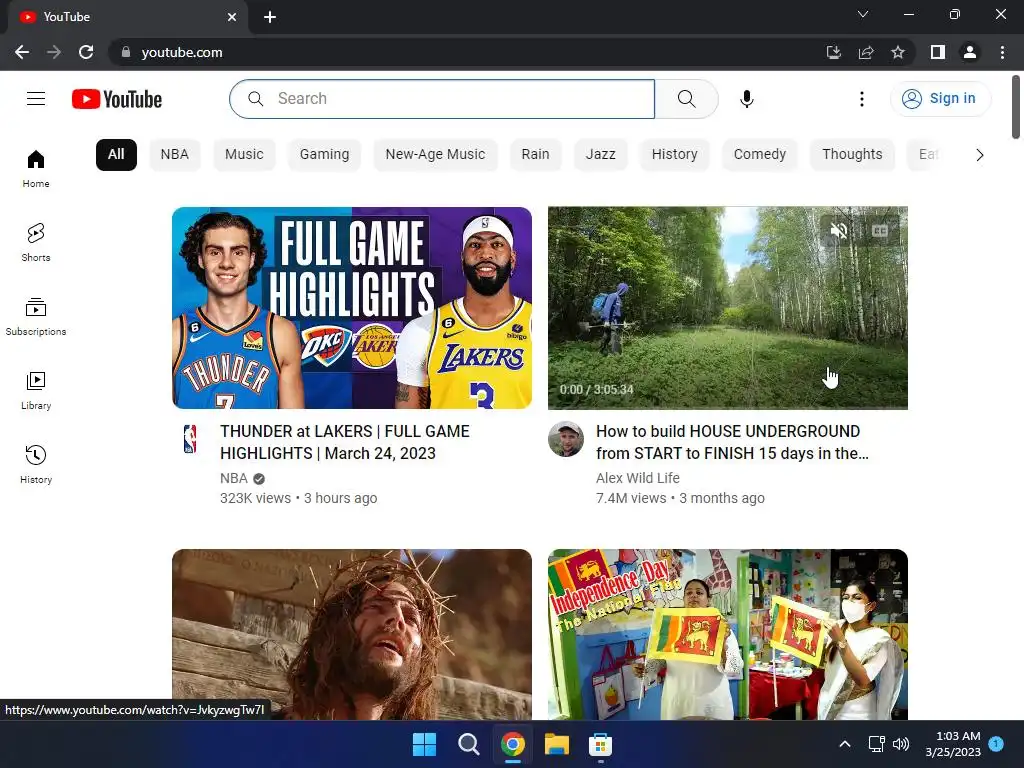Open Microsoft Store from taskbar
This screenshot has height=768, width=1024.
coord(600,744)
